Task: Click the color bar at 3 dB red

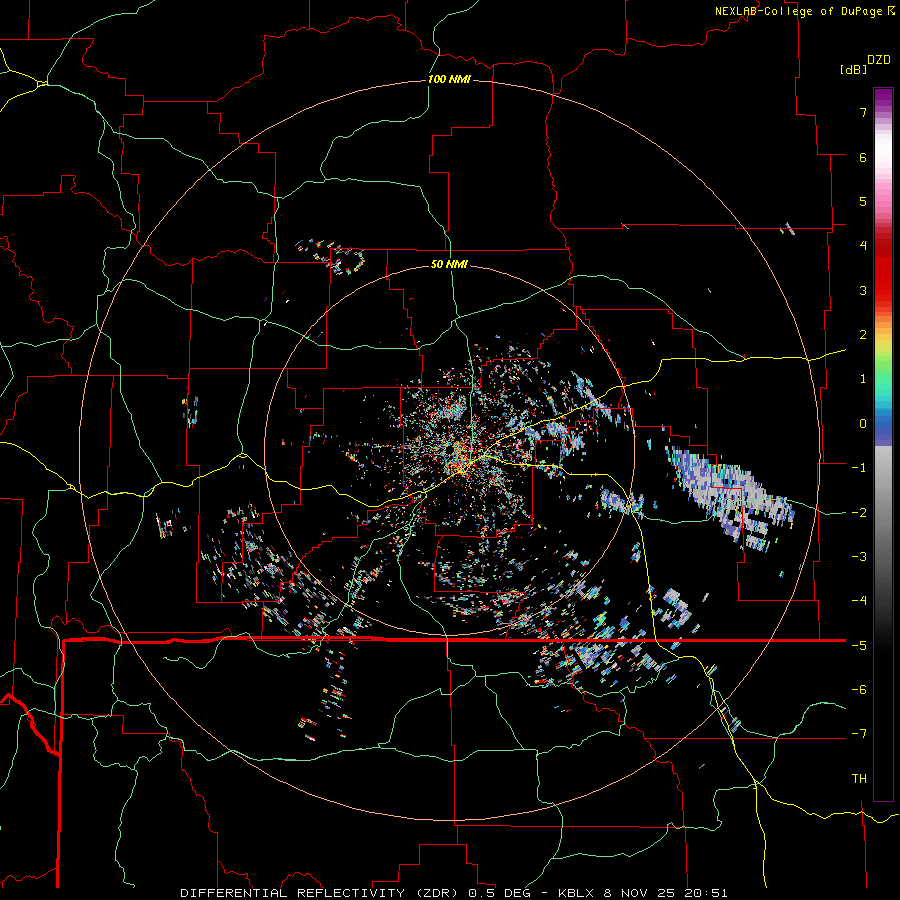Action: (x=883, y=290)
